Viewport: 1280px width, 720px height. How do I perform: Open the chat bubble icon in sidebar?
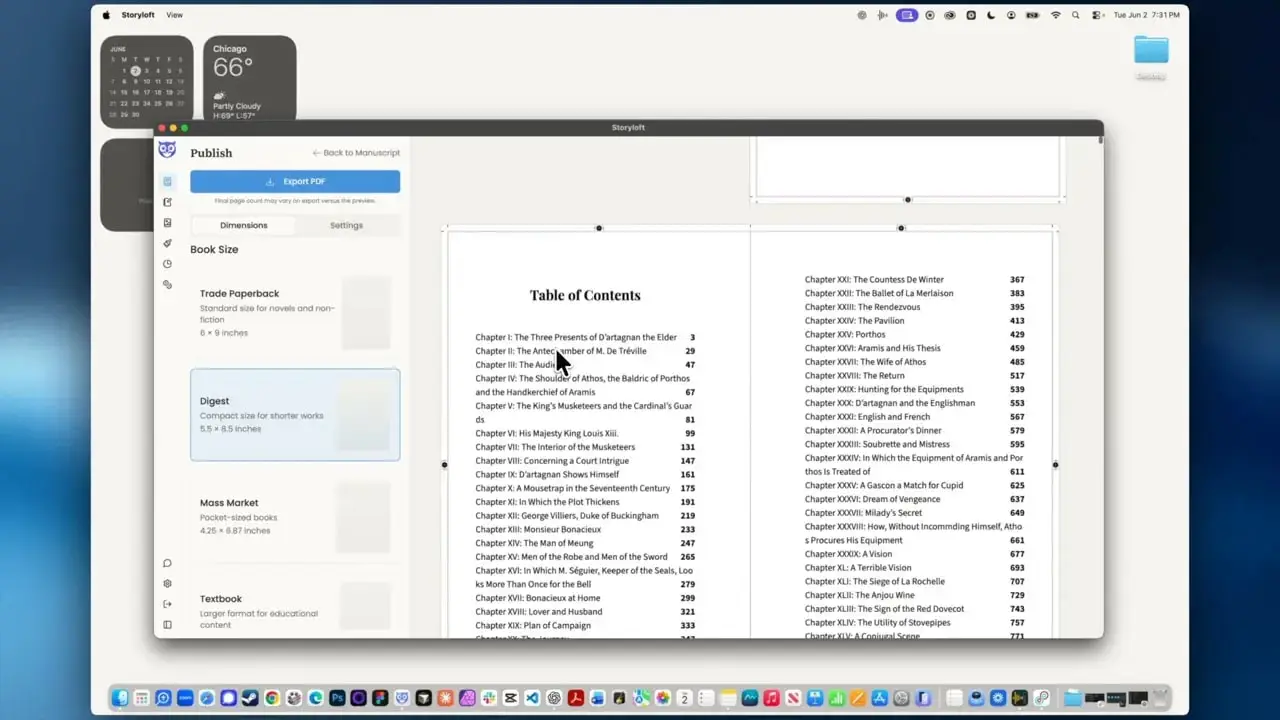coord(167,563)
